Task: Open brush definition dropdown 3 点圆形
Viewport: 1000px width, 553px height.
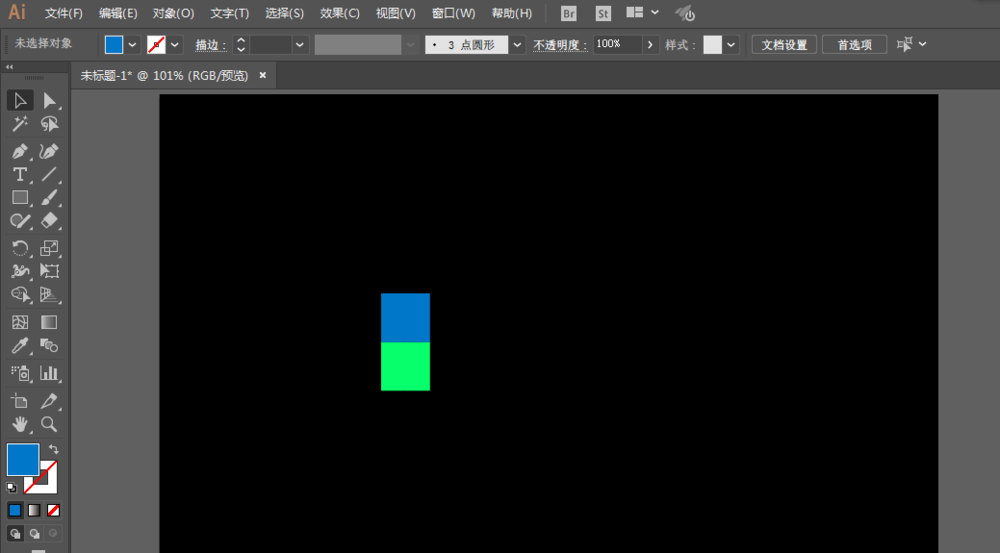Action: tap(517, 45)
